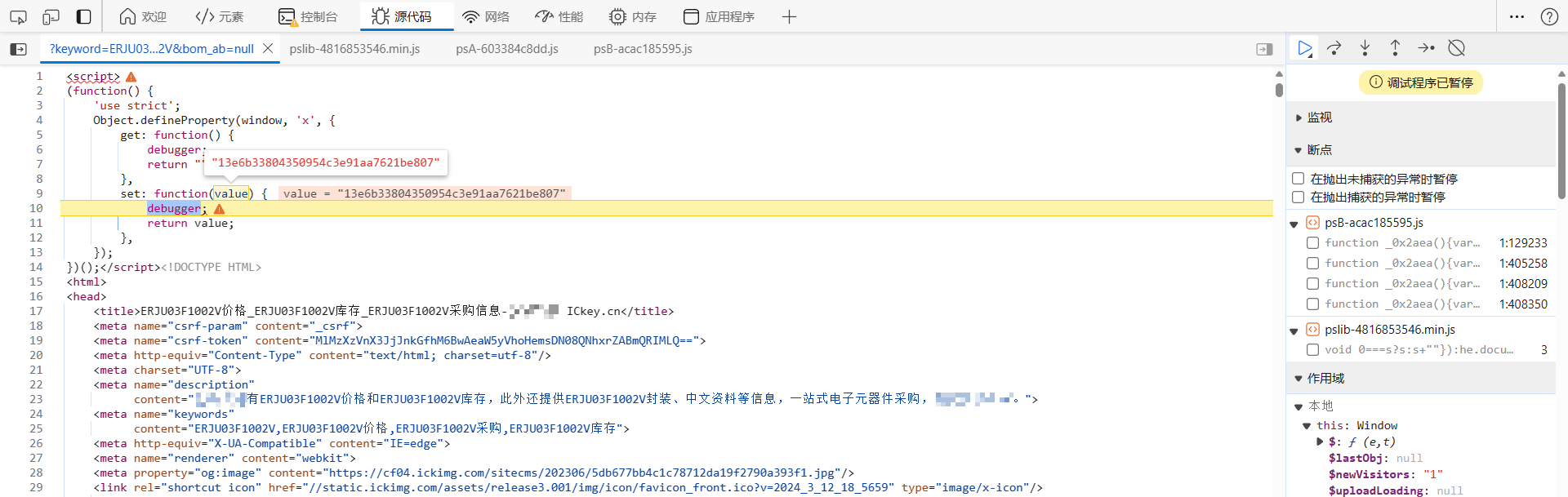This screenshot has height=497, width=1568.
Task: Click the help question mark icon
Action: [1549, 16]
